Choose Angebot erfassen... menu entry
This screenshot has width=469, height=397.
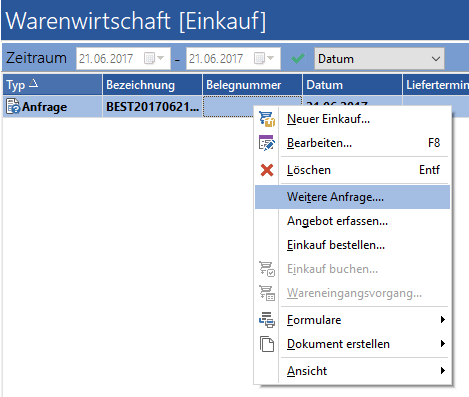point(352,221)
